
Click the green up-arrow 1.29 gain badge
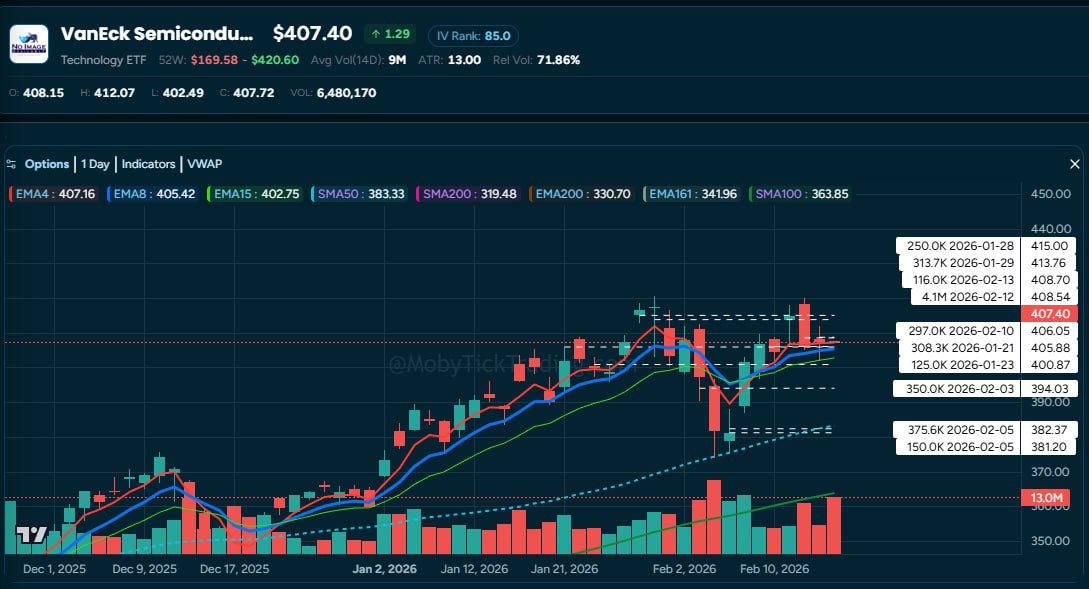click(x=392, y=33)
